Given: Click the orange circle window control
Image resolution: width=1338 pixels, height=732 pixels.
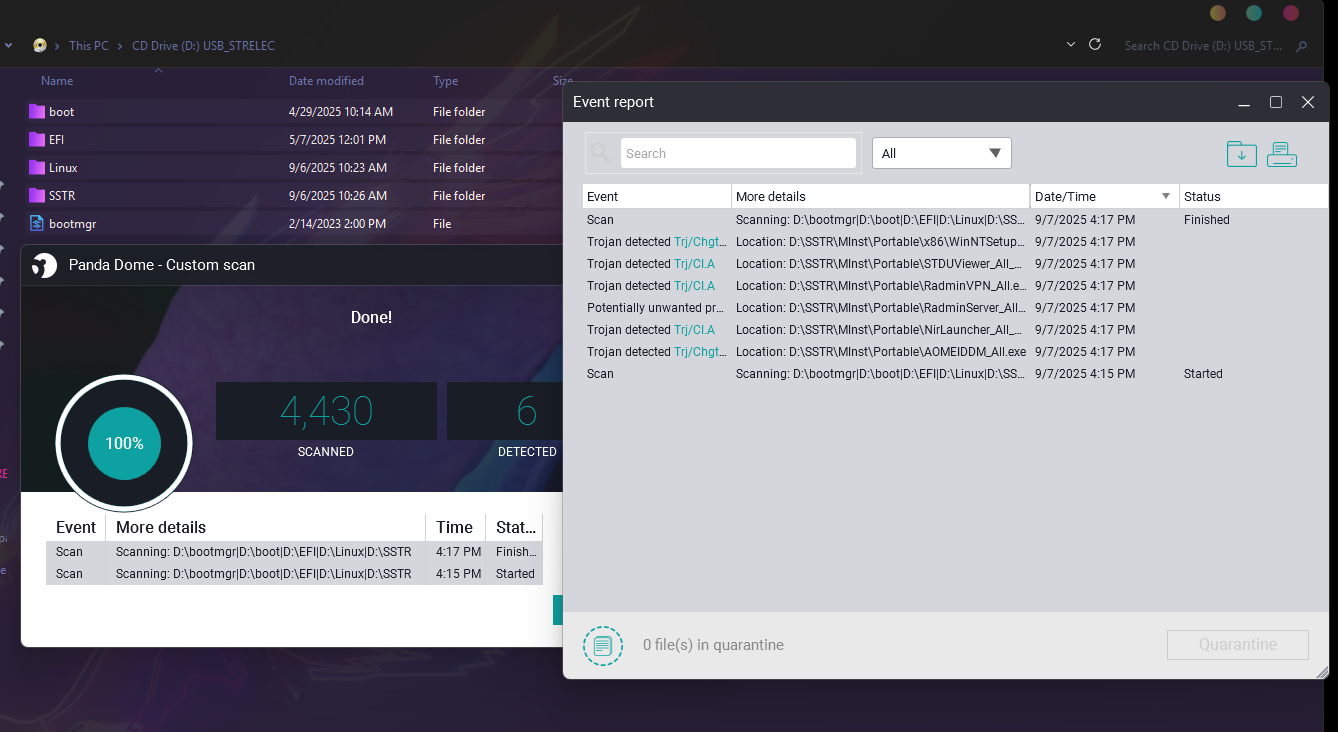Looking at the screenshot, I should coord(1218,13).
